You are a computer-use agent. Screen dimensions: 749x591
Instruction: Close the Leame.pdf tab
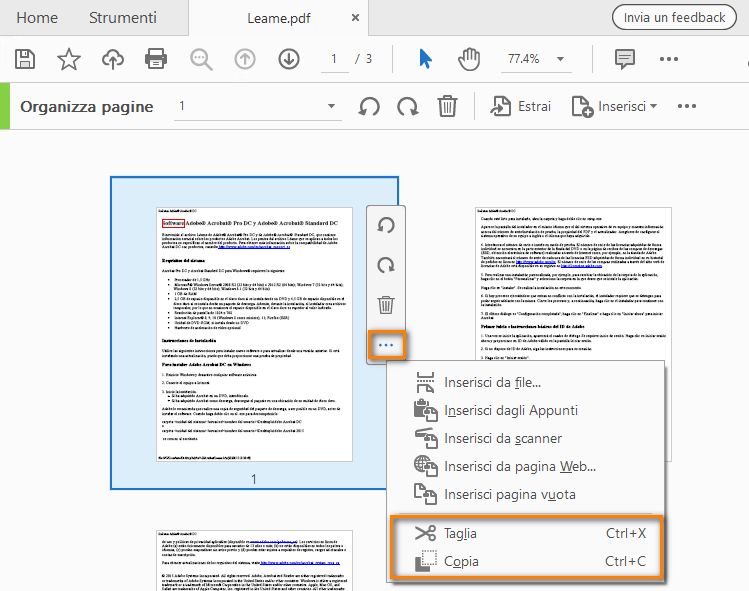point(355,18)
